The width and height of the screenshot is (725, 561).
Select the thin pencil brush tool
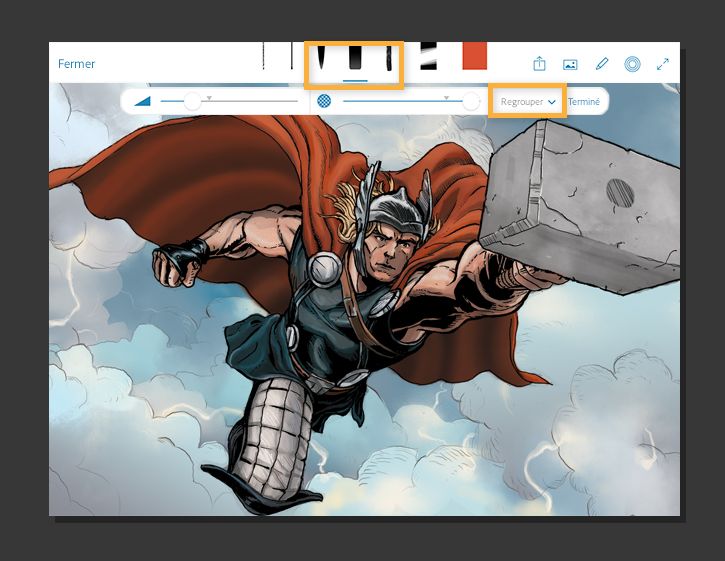click(x=264, y=56)
